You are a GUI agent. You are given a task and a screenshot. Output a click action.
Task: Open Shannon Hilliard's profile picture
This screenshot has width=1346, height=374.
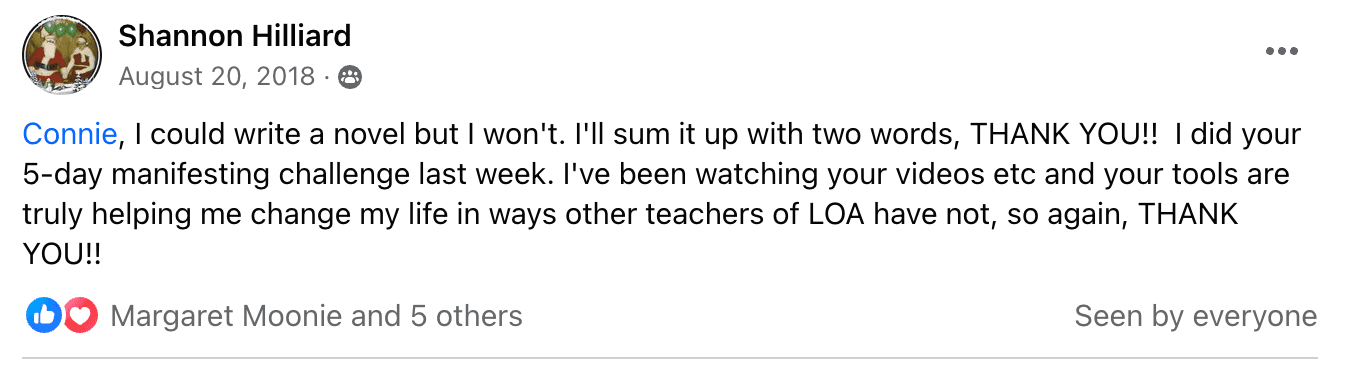(62, 56)
